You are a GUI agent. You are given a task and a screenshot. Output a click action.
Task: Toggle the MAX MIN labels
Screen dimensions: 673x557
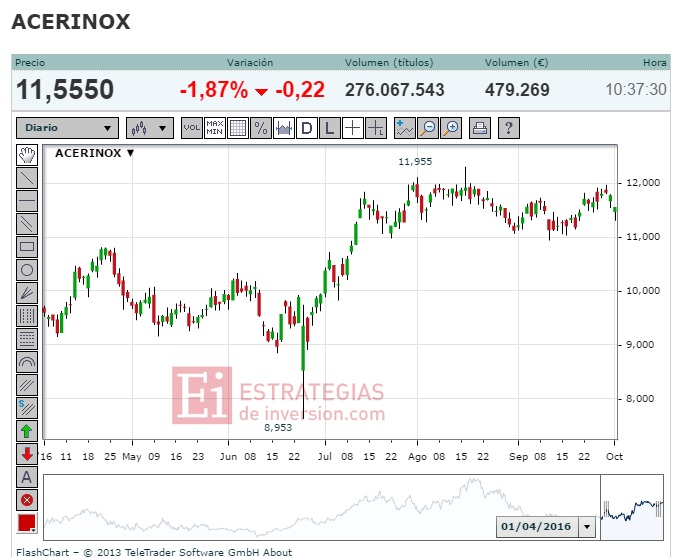point(215,128)
